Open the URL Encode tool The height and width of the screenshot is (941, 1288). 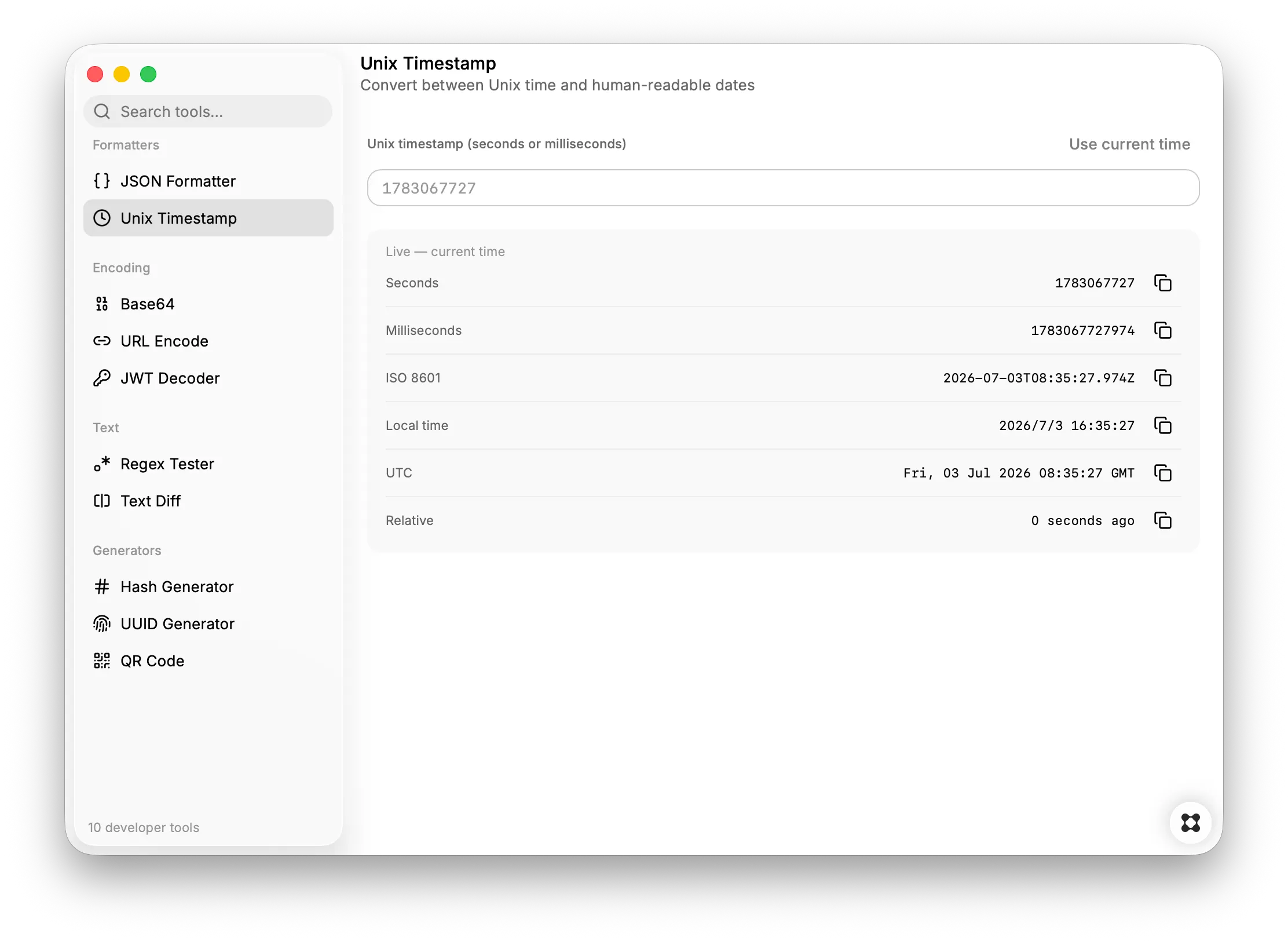pos(208,341)
